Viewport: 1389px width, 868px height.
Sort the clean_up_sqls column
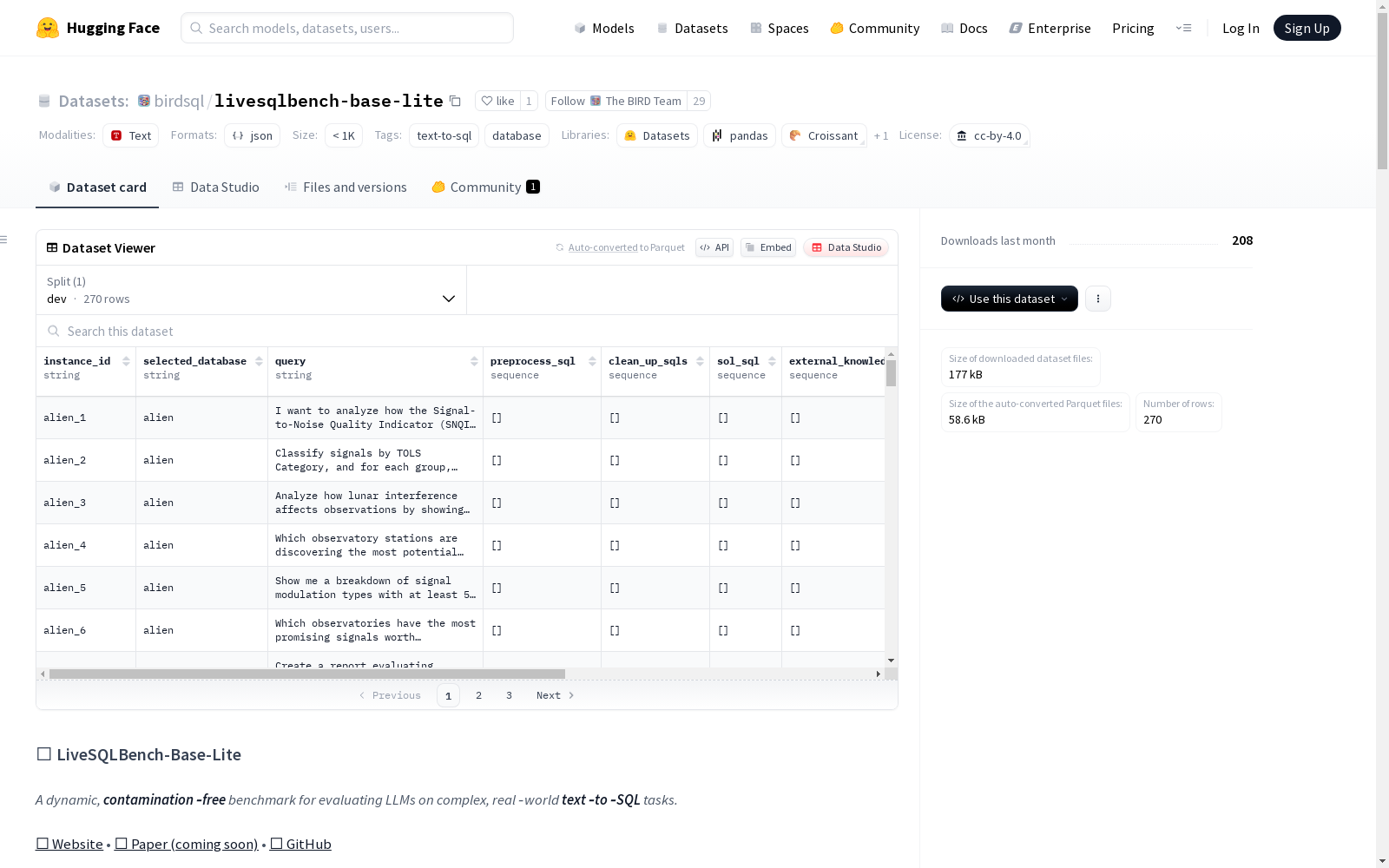pos(700,361)
